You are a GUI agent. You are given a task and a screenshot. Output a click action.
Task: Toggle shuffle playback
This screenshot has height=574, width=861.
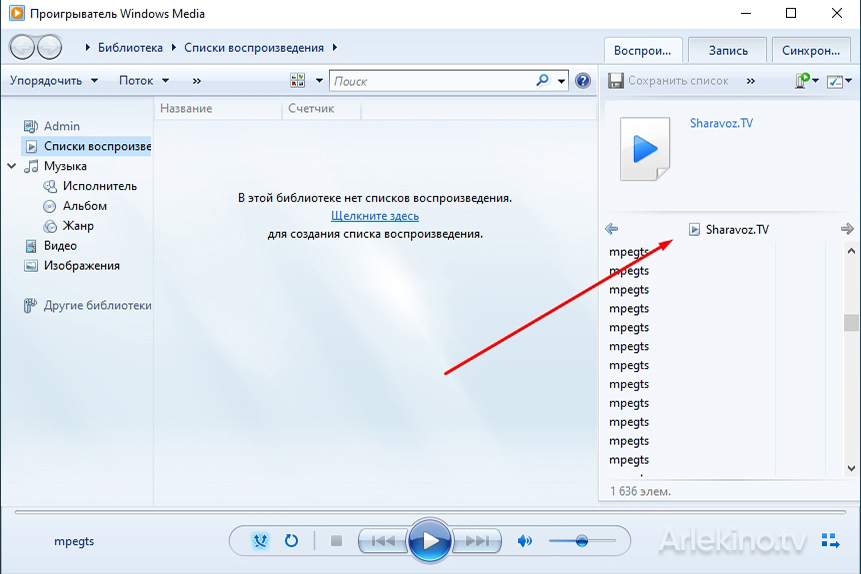click(260, 541)
